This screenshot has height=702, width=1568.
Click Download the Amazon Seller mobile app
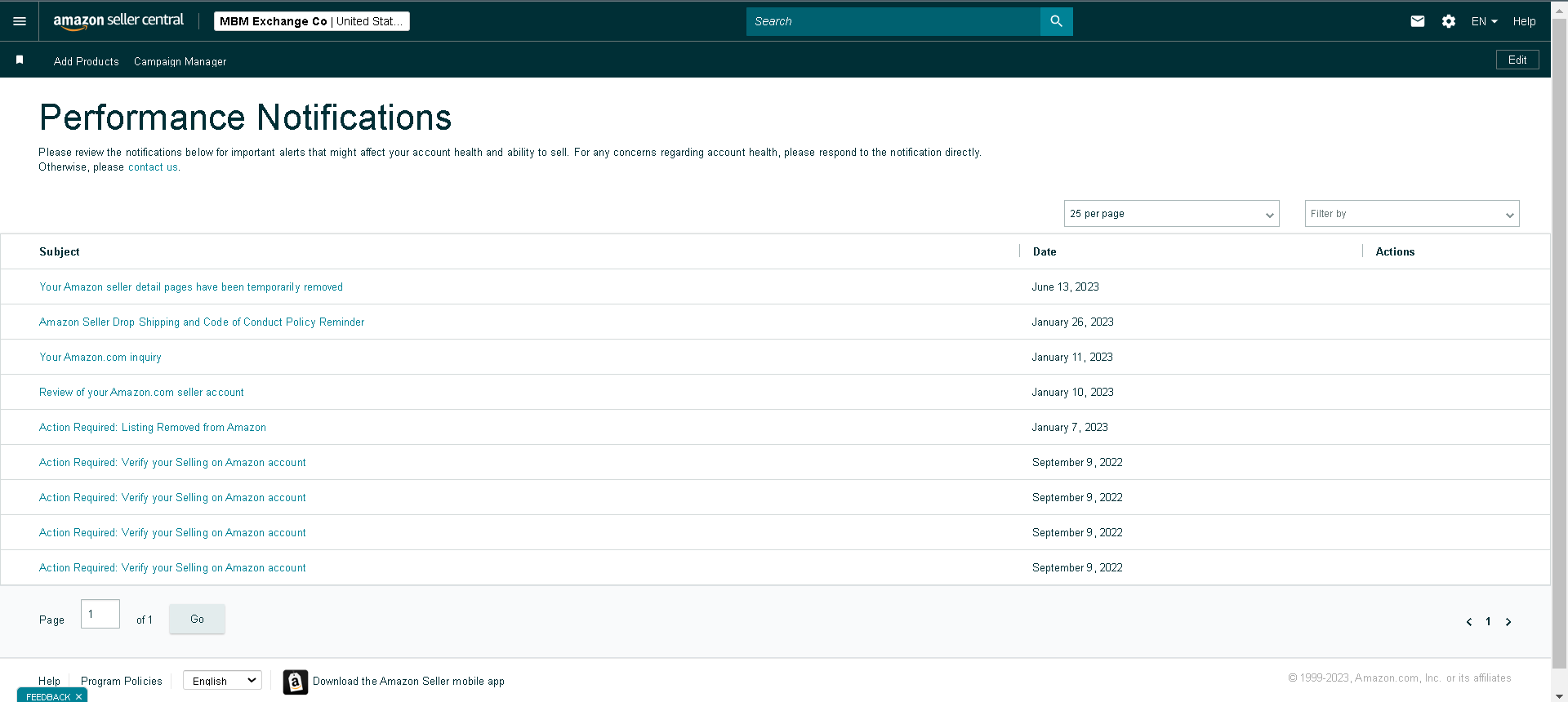tap(408, 681)
